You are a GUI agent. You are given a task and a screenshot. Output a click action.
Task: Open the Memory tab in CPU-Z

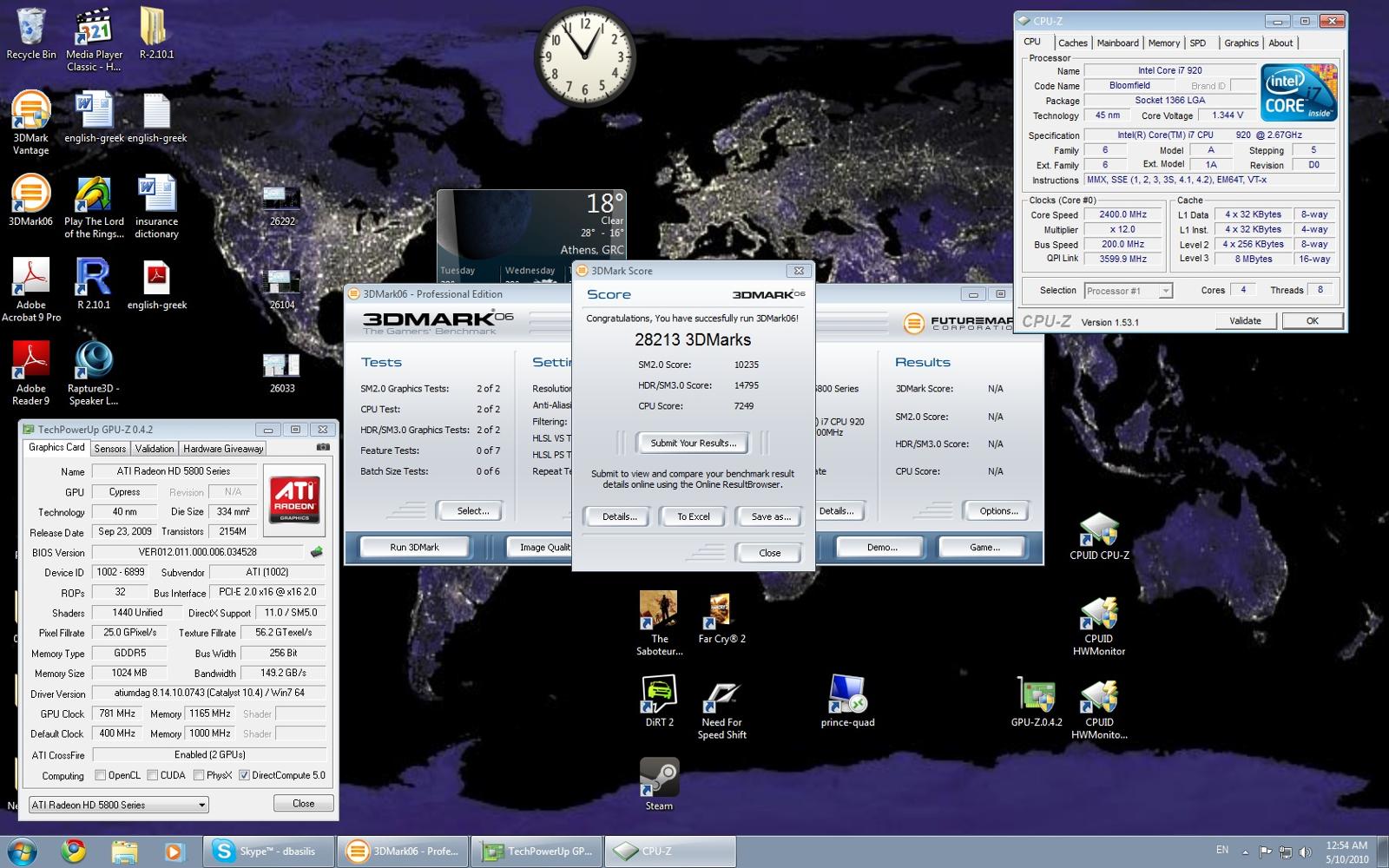tap(1163, 43)
